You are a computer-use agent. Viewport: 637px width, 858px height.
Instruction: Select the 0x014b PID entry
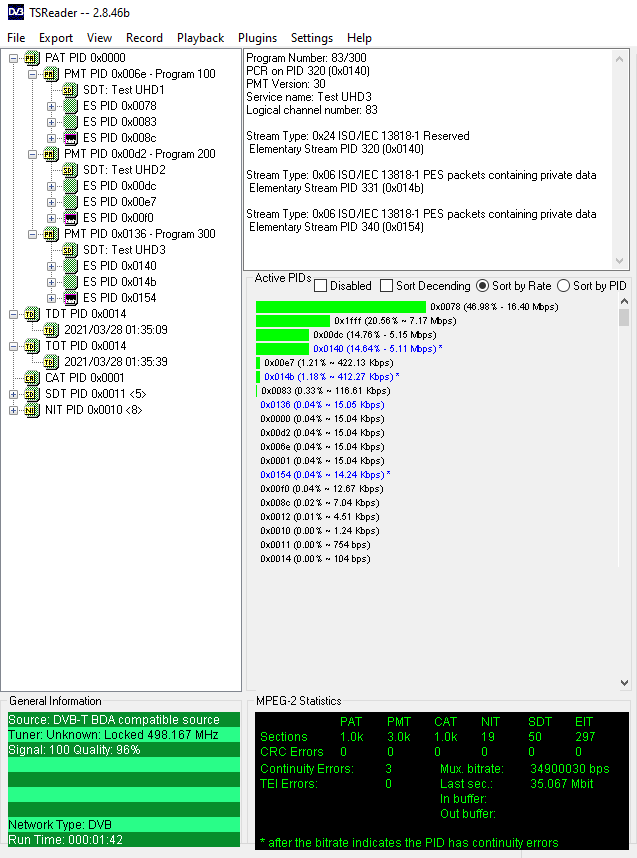coord(332,376)
